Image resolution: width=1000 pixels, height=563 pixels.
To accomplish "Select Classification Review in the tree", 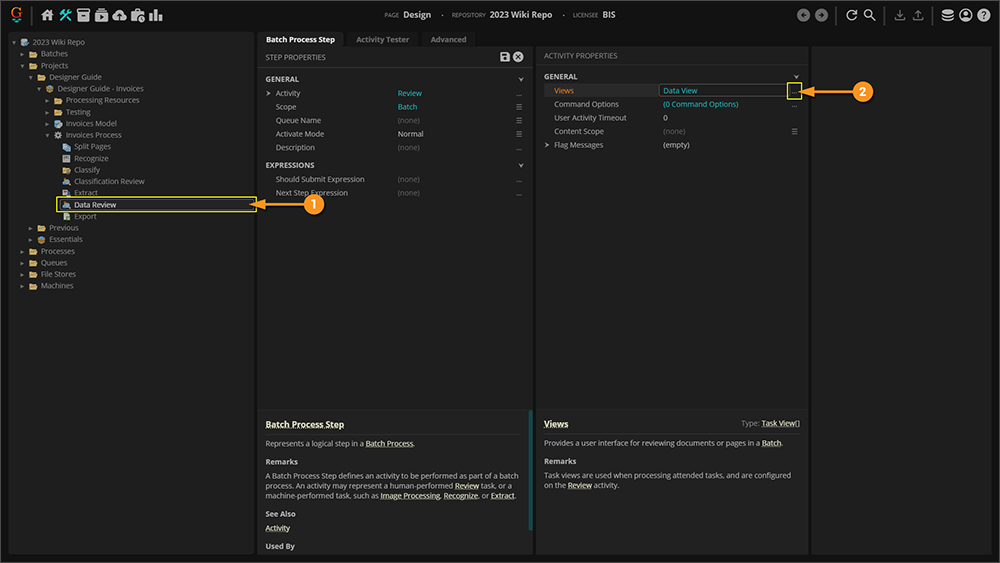I will (x=109, y=182).
